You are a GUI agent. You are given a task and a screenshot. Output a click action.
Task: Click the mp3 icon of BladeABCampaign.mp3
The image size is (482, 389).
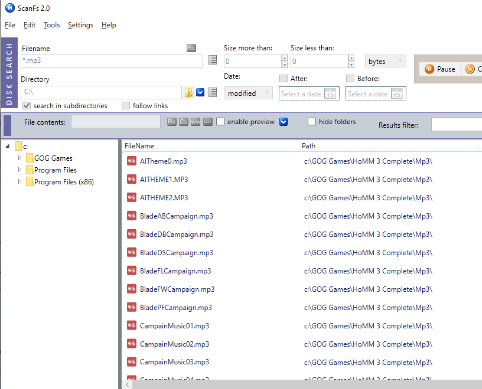tap(132, 216)
